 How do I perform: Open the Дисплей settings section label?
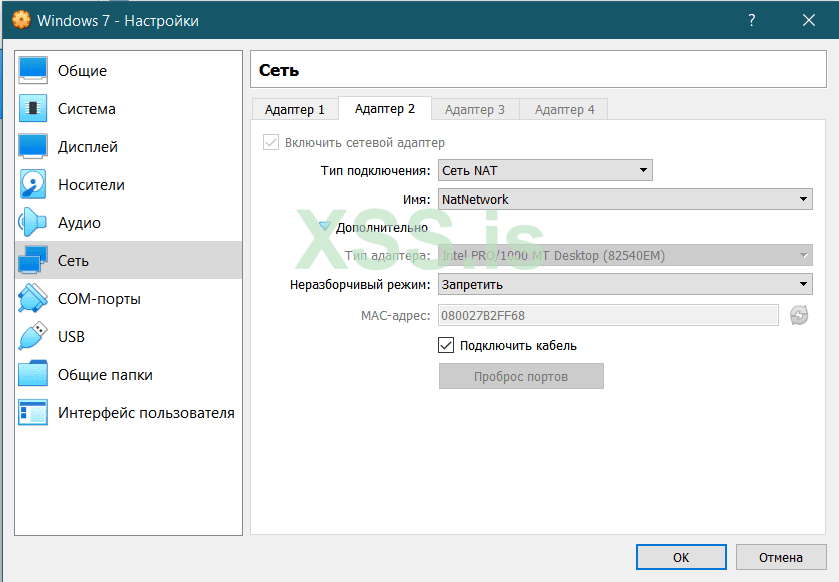point(88,147)
